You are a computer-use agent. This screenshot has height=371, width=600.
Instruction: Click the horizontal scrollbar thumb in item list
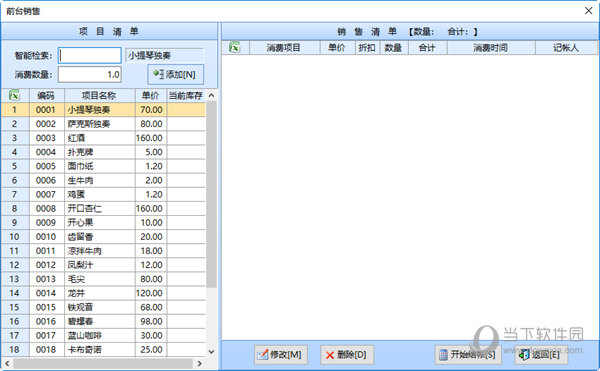103,363
